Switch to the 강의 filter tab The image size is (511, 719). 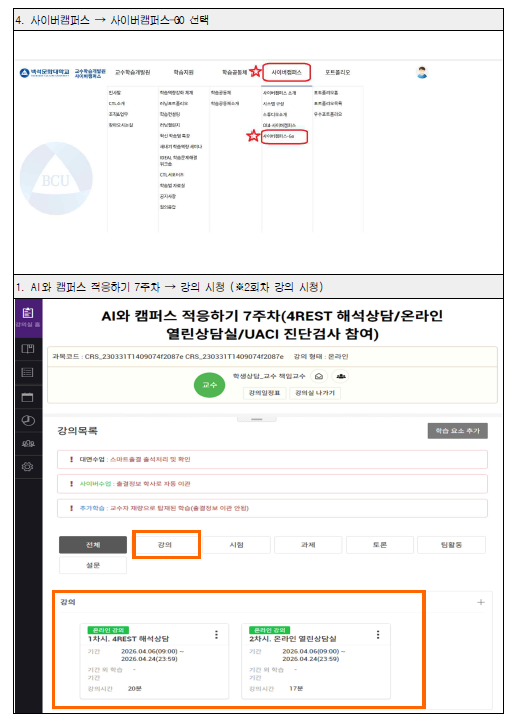[165, 545]
